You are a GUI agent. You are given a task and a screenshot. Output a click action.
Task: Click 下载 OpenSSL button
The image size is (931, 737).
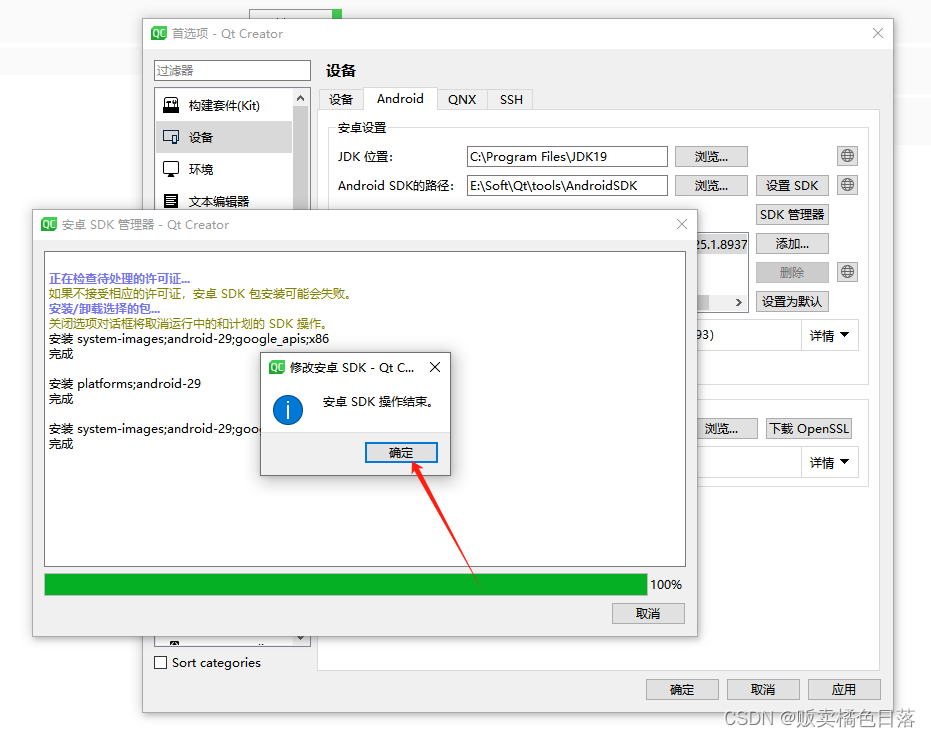808,428
